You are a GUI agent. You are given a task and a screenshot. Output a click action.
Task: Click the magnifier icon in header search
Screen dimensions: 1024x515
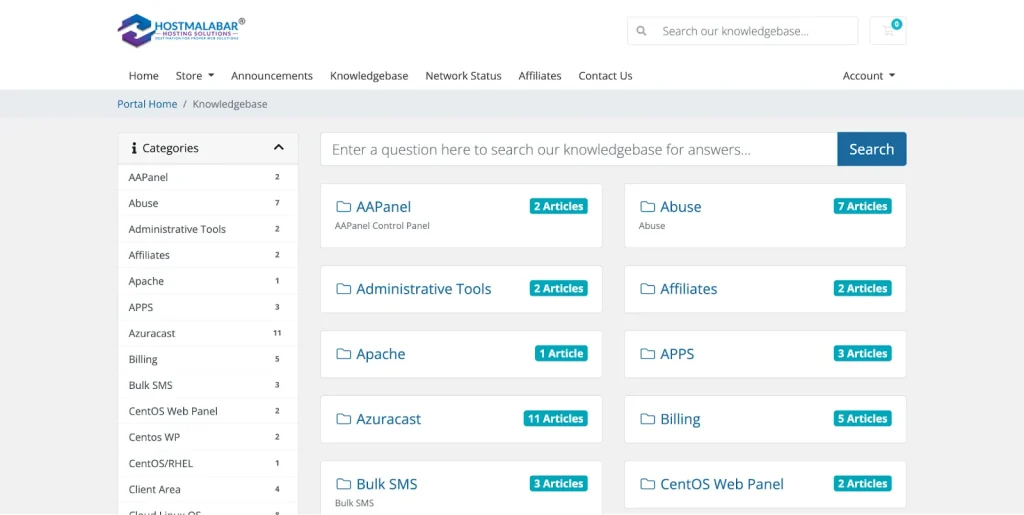pos(641,31)
